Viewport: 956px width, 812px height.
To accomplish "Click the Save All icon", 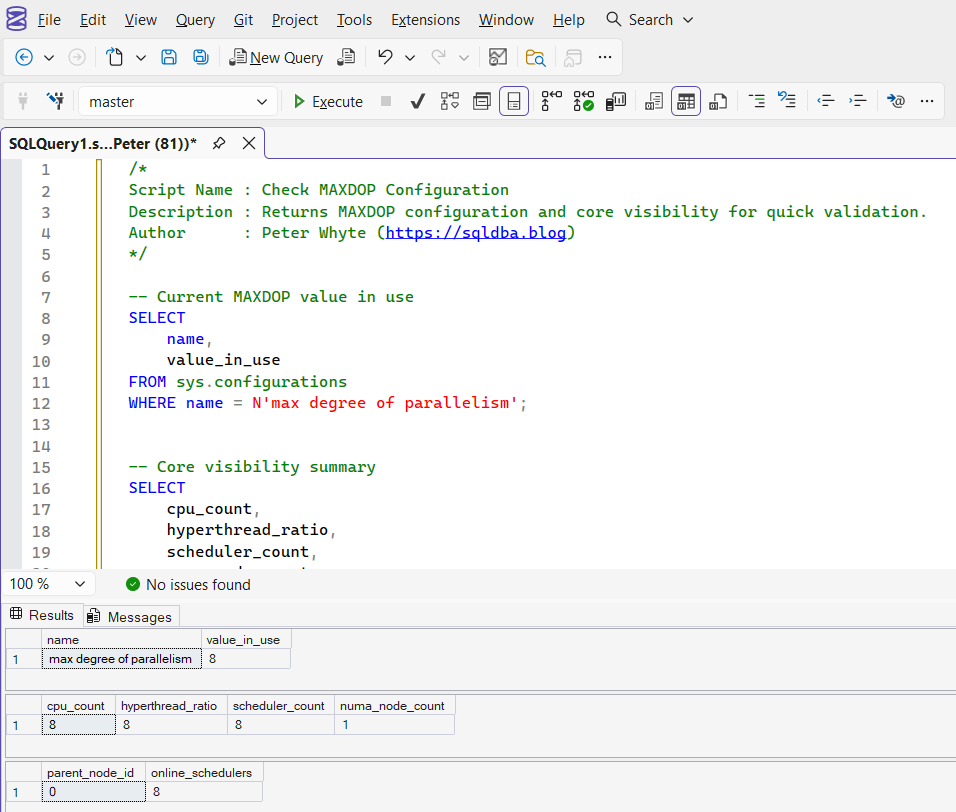I will 201,57.
